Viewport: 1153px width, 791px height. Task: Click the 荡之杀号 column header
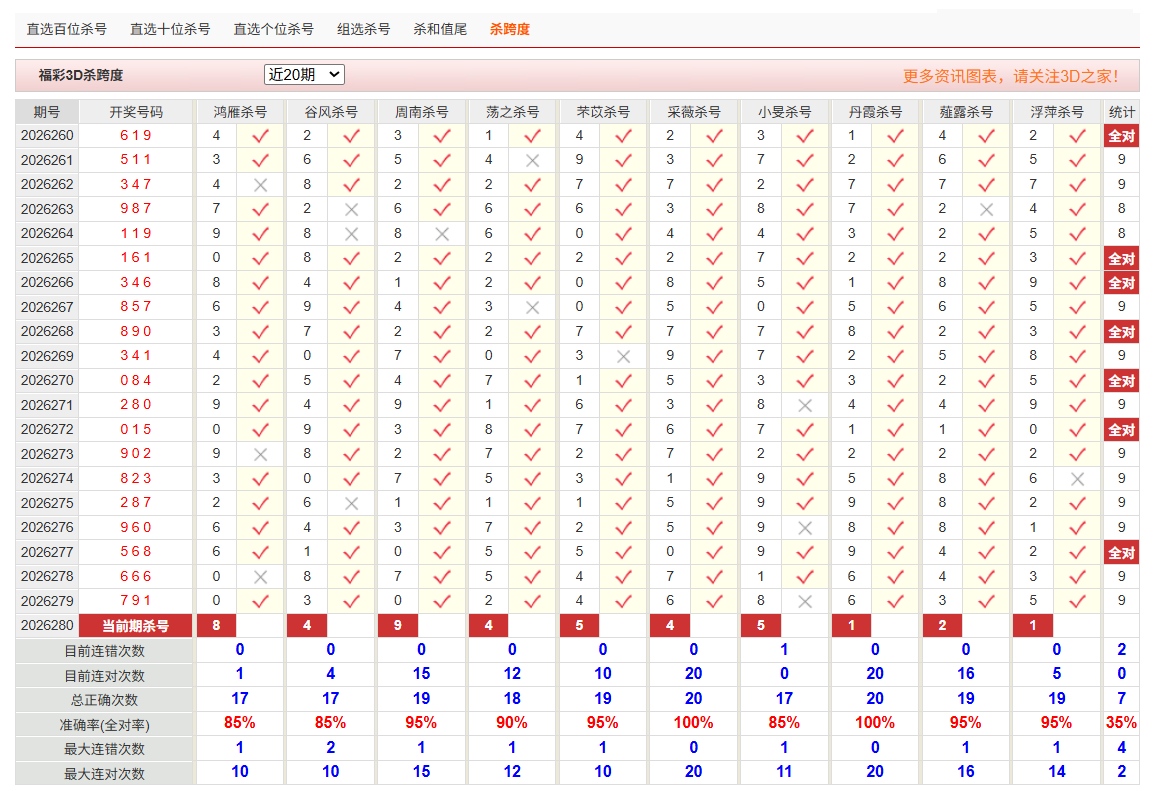coord(512,112)
